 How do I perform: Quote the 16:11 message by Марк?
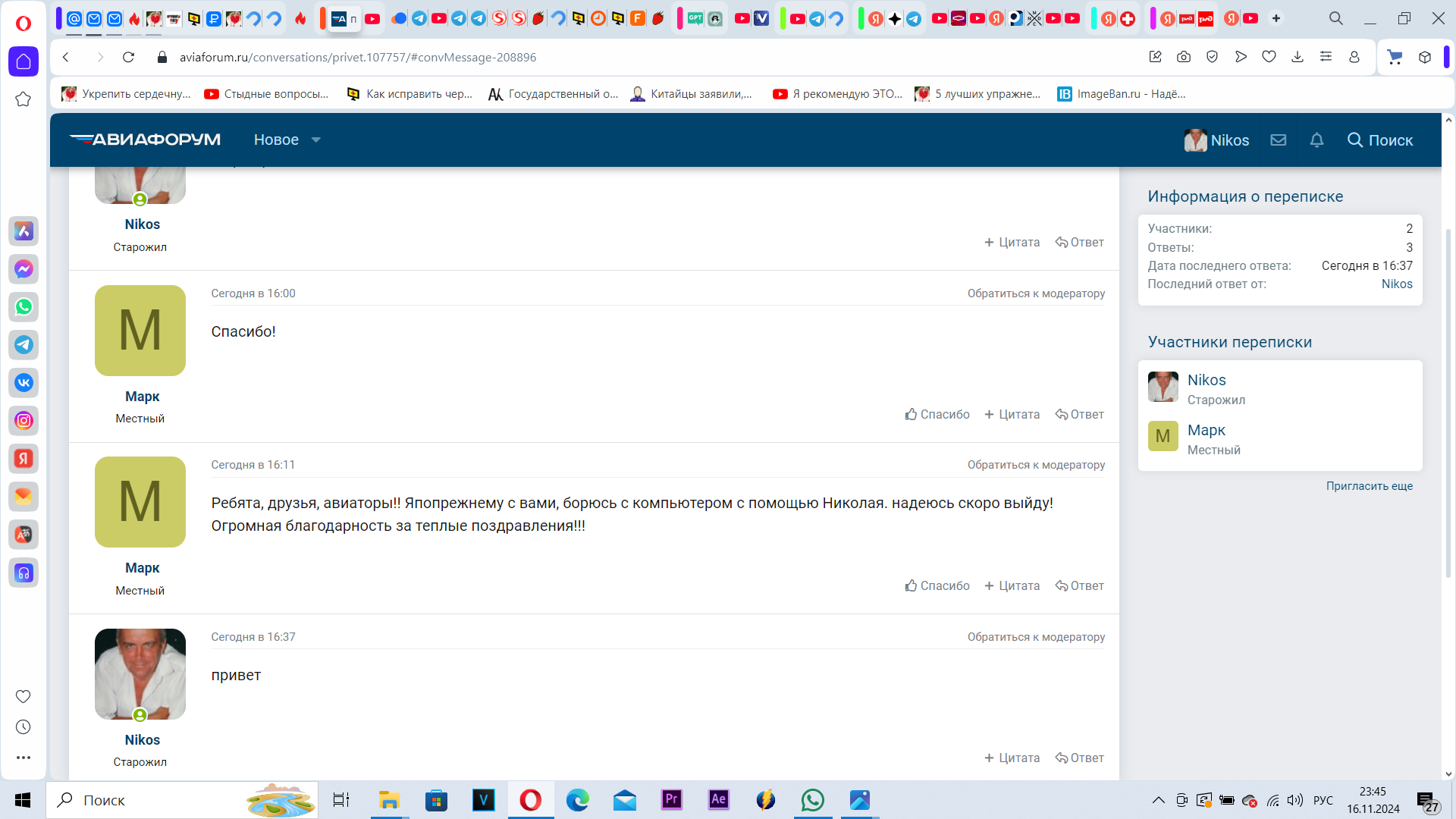tap(1012, 585)
